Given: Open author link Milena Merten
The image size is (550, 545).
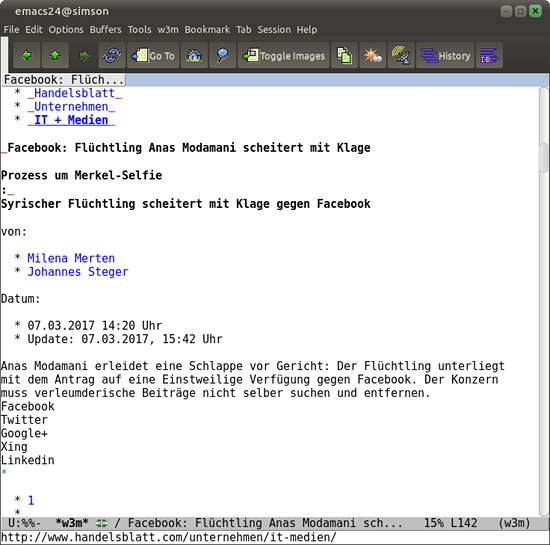Looking at the screenshot, I should click(71, 258).
